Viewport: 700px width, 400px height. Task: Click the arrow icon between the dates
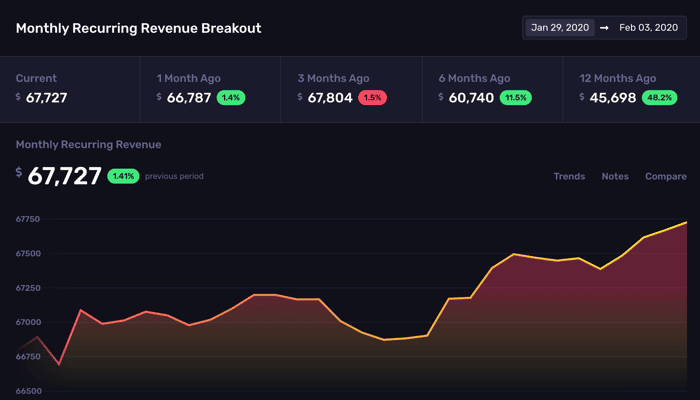click(604, 28)
